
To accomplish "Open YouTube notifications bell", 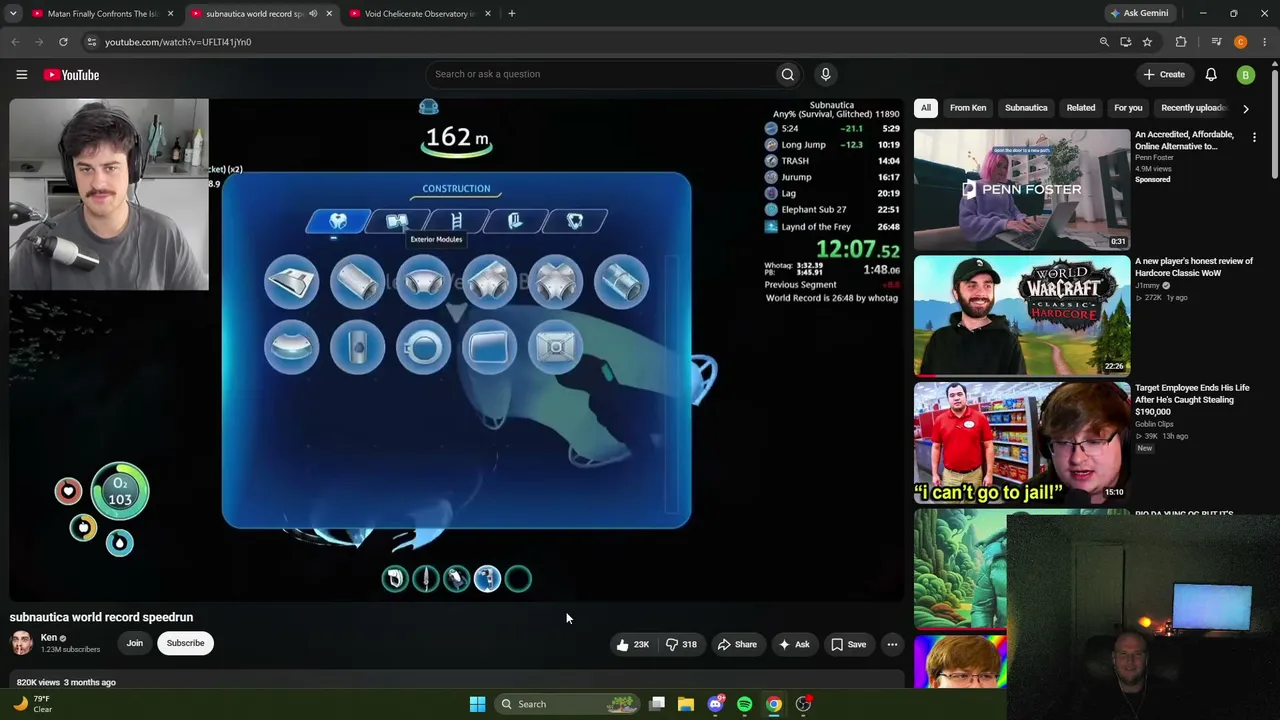I will 1211,75.
